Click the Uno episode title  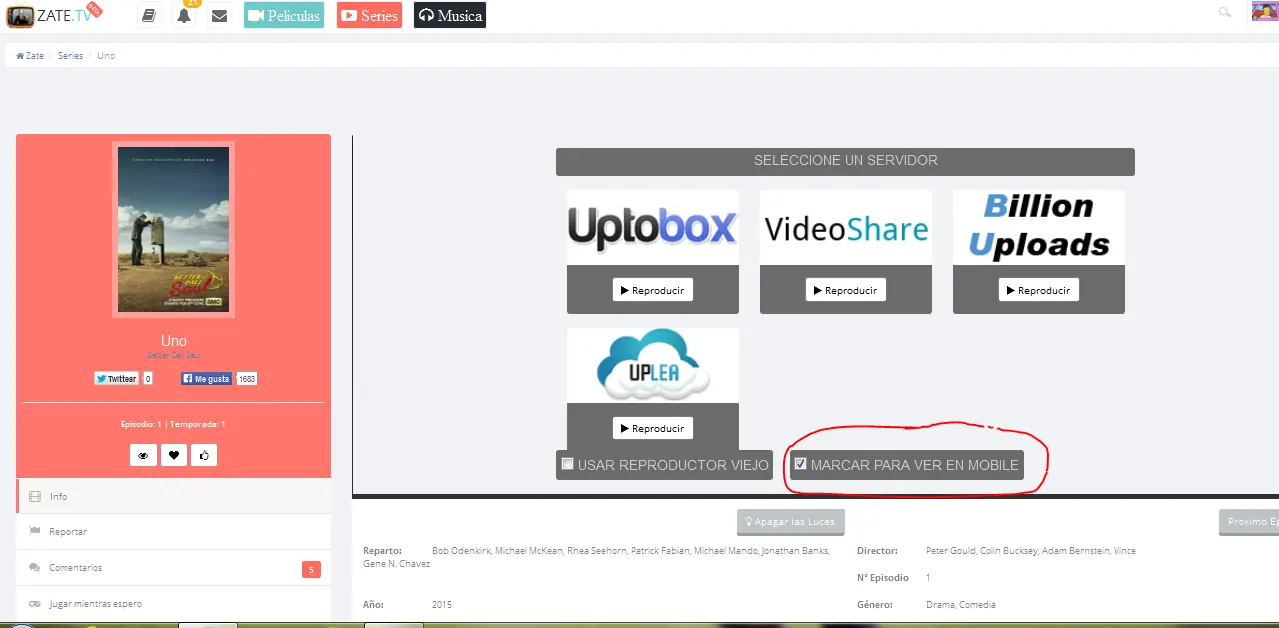pos(174,341)
